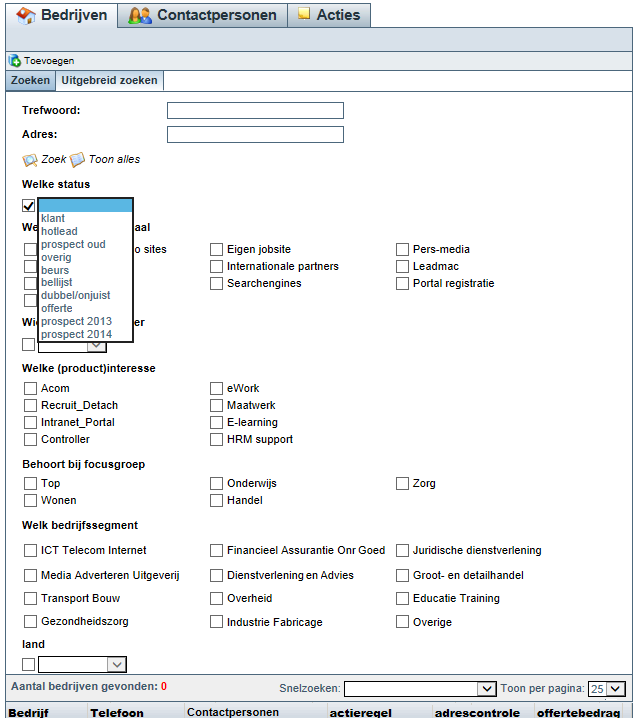The width and height of the screenshot is (634, 718).
Task: Check the Zorg checkbox
Action: point(402,484)
